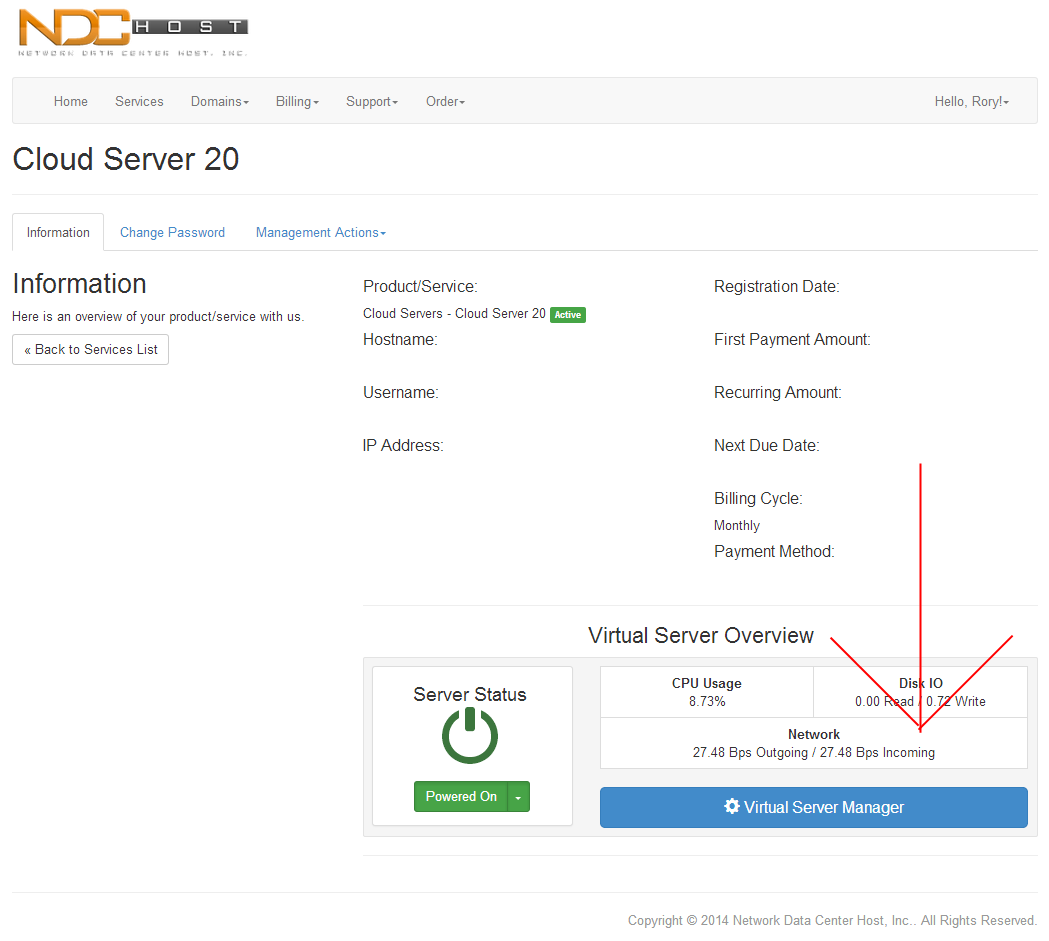The width and height of the screenshot is (1049, 941).
Task: Open the Home menu item
Action: (x=71, y=101)
